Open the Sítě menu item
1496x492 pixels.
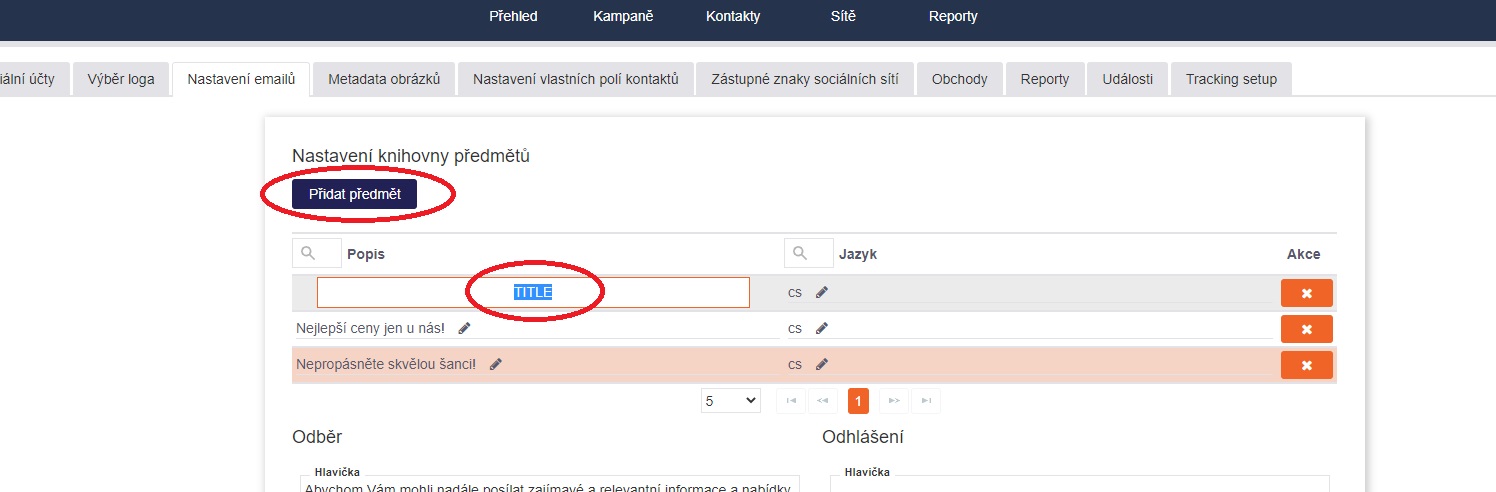coord(843,16)
